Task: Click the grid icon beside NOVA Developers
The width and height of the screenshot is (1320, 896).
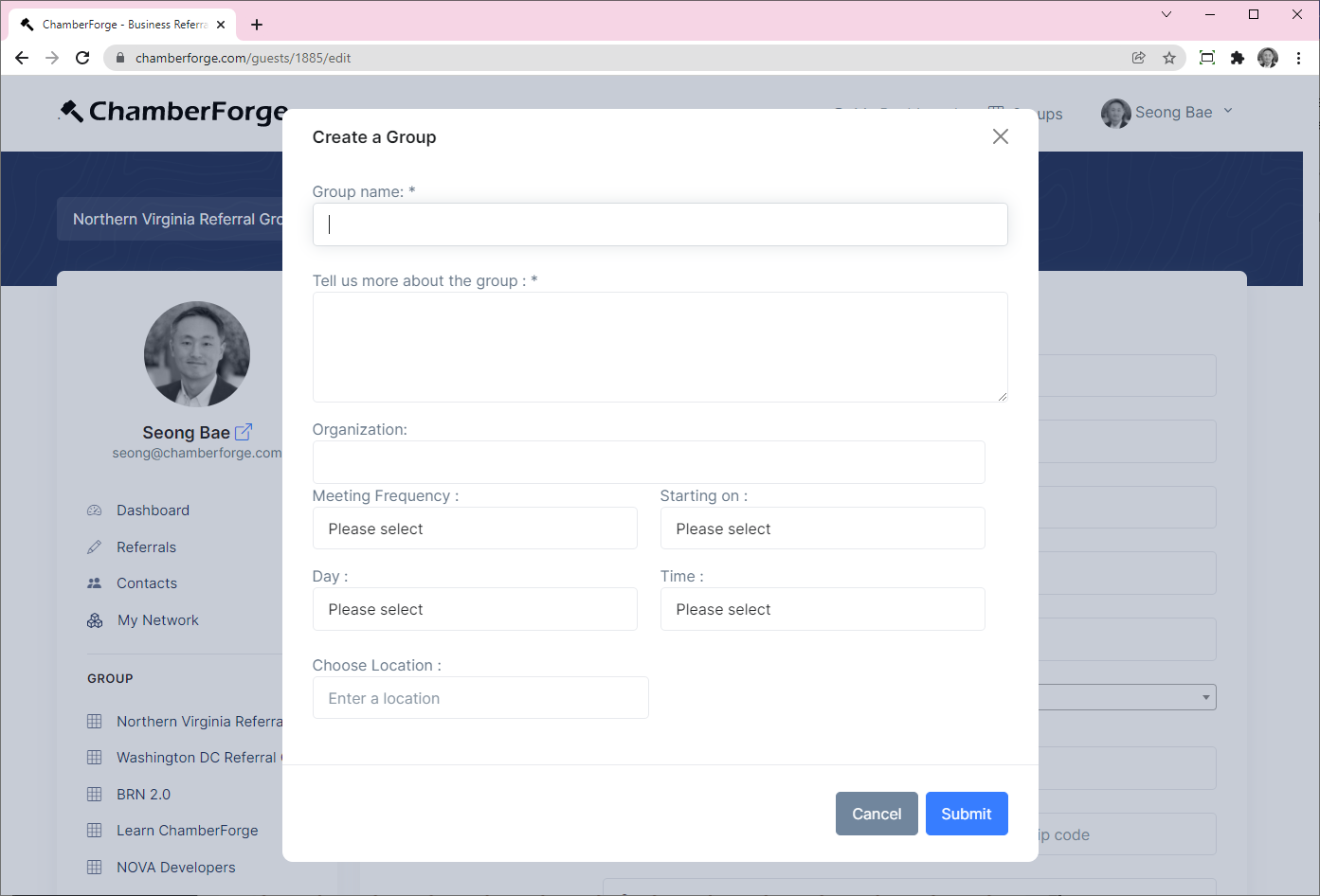Action: (94, 867)
